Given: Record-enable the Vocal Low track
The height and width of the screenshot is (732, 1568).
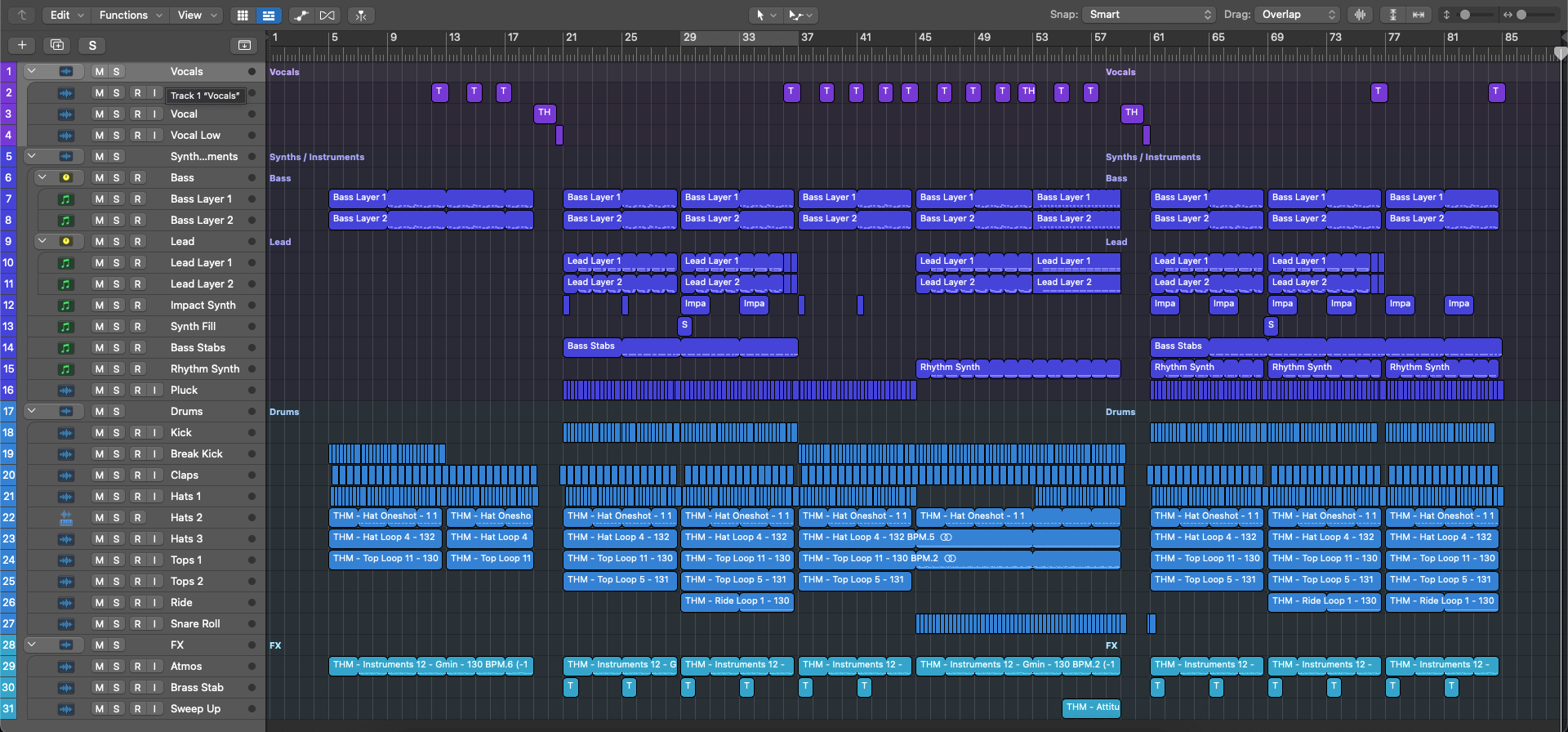Looking at the screenshot, I should tap(137, 136).
